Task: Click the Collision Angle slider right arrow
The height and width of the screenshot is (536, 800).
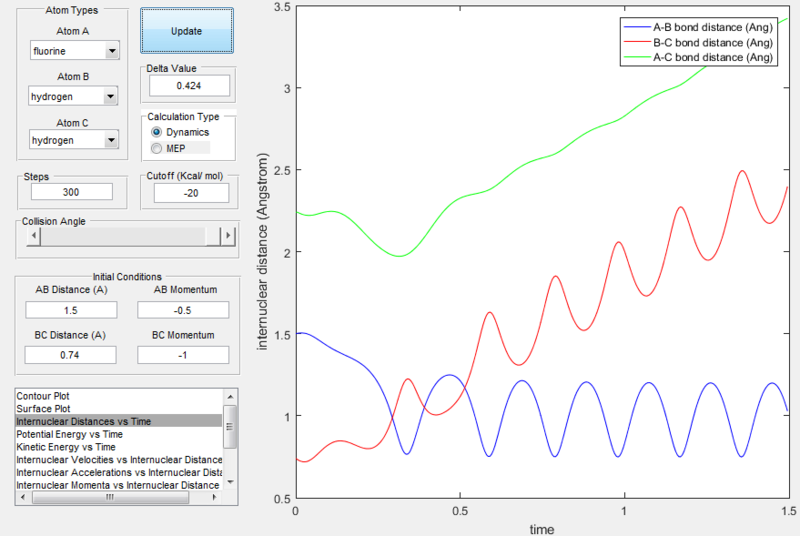Action: (228, 236)
